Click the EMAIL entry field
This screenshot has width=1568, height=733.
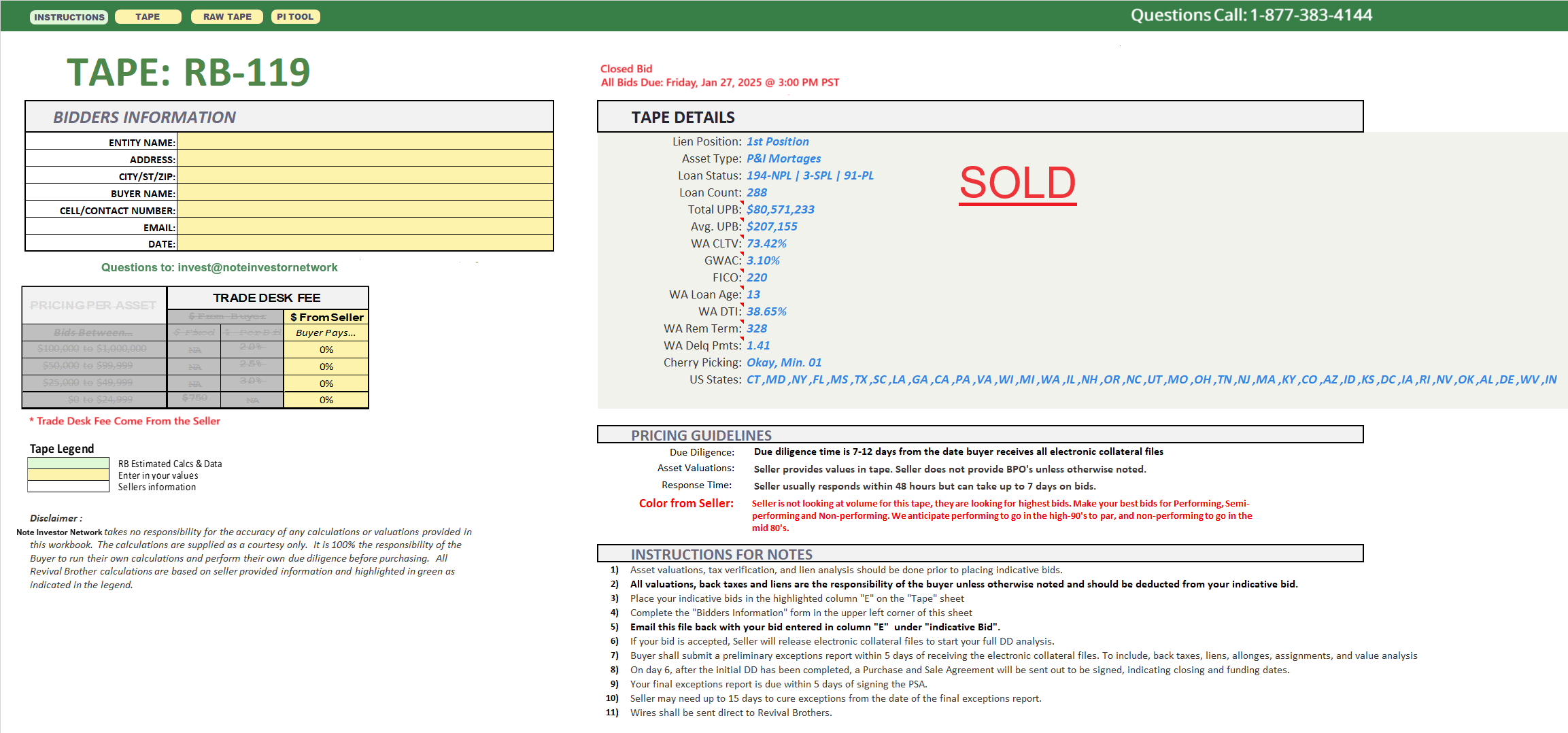click(364, 226)
